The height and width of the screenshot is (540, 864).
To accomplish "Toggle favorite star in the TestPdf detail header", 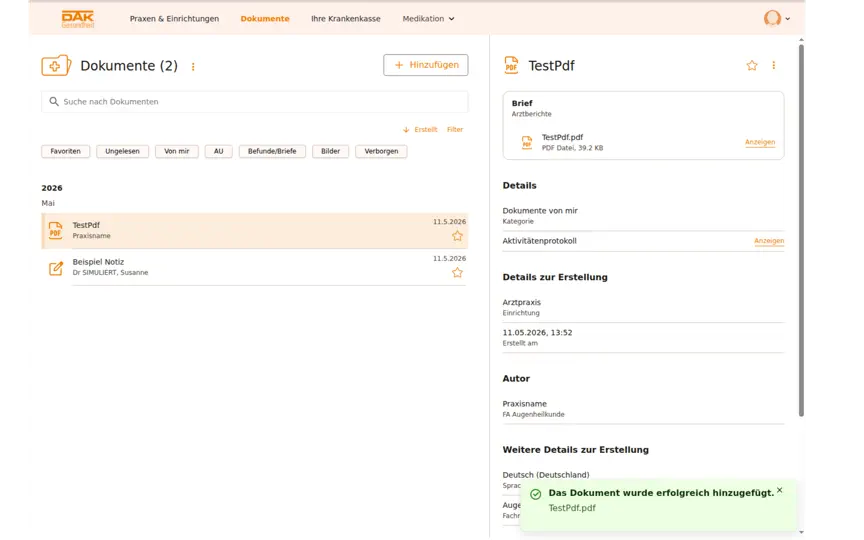I will (x=752, y=65).
